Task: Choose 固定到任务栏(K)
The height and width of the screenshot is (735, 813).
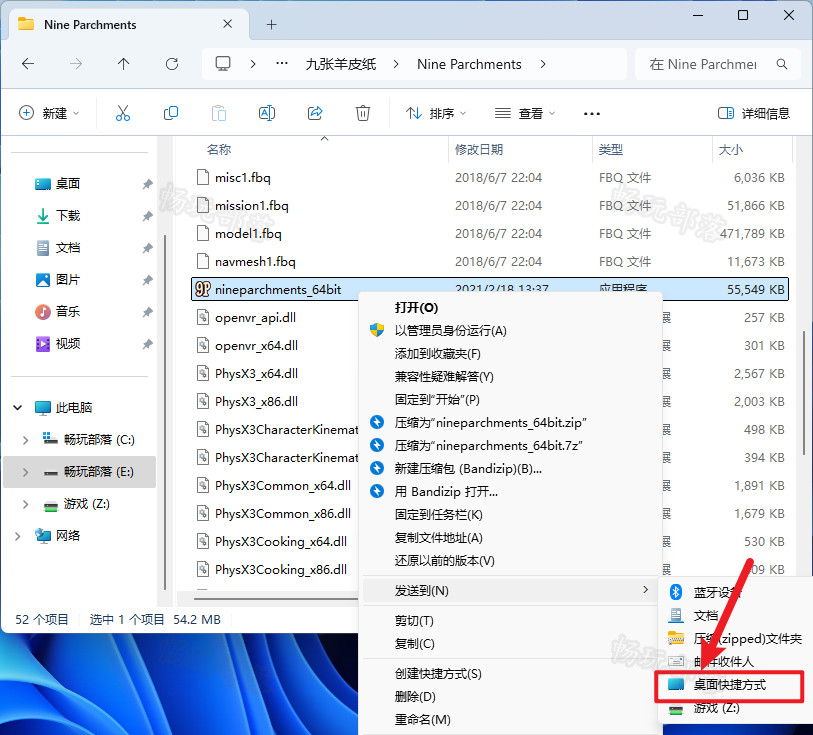Action: tap(512, 515)
